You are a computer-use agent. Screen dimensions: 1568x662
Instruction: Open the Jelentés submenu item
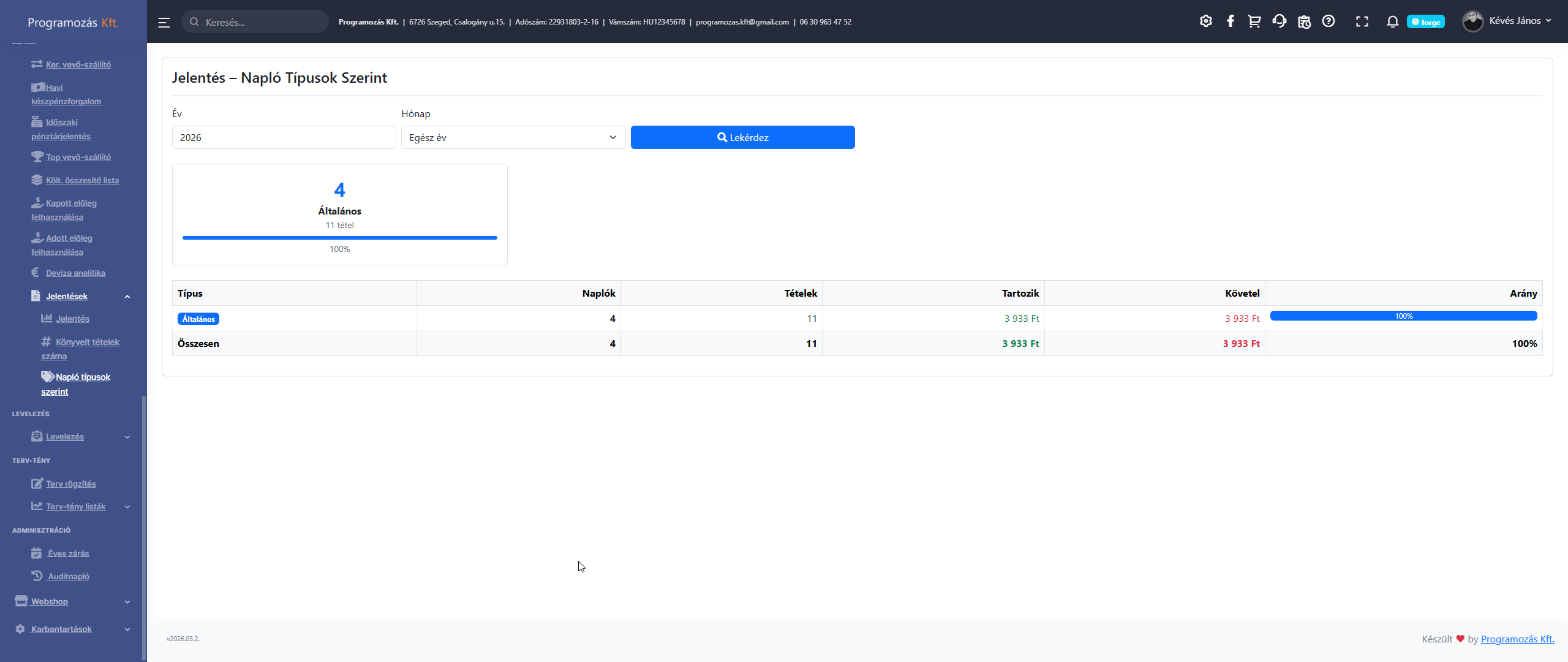pyautogui.click(x=72, y=319)
